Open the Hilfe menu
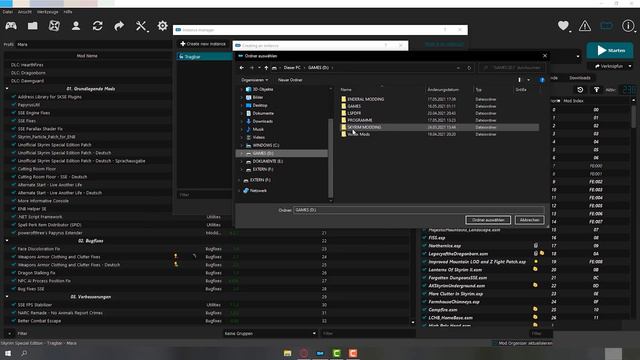The image size is (640, 360). click(68, 12)
